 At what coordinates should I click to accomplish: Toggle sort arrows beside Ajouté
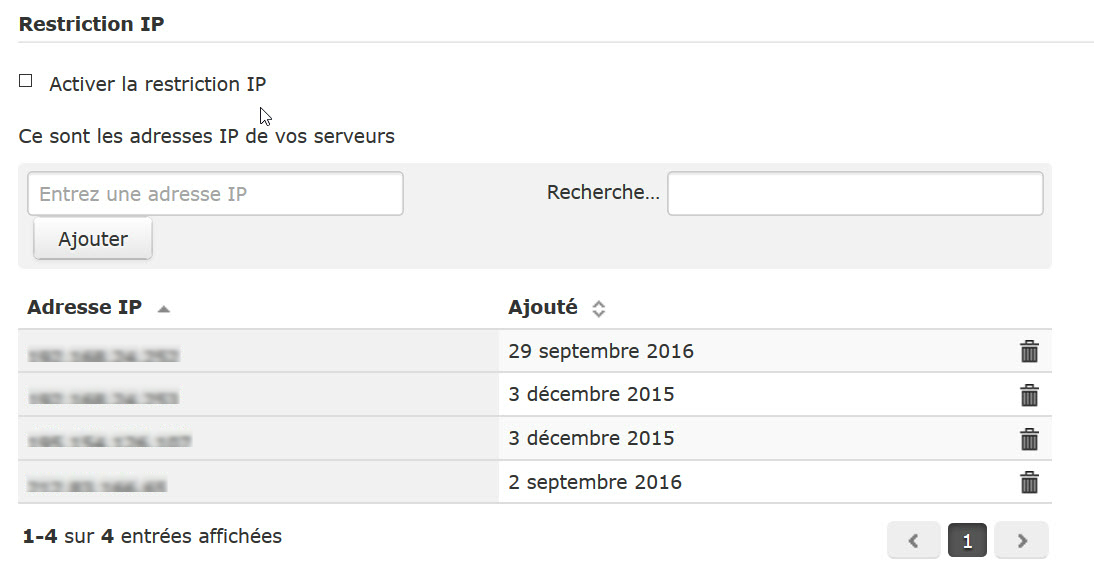(x=599, y=308)
